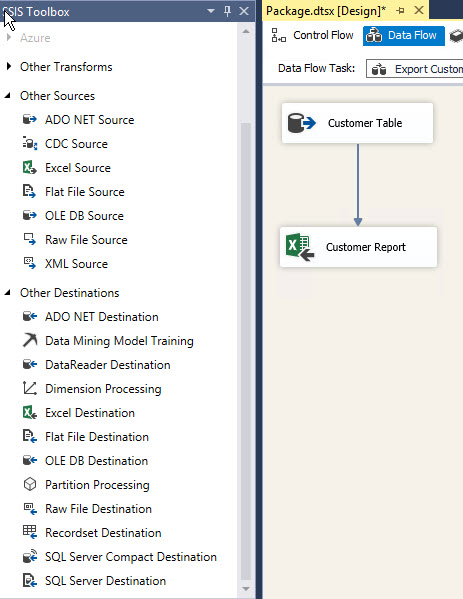This screenshot has width=463, height=599.
Task: Click the Customer Report Excel icon
Action: 300,247
